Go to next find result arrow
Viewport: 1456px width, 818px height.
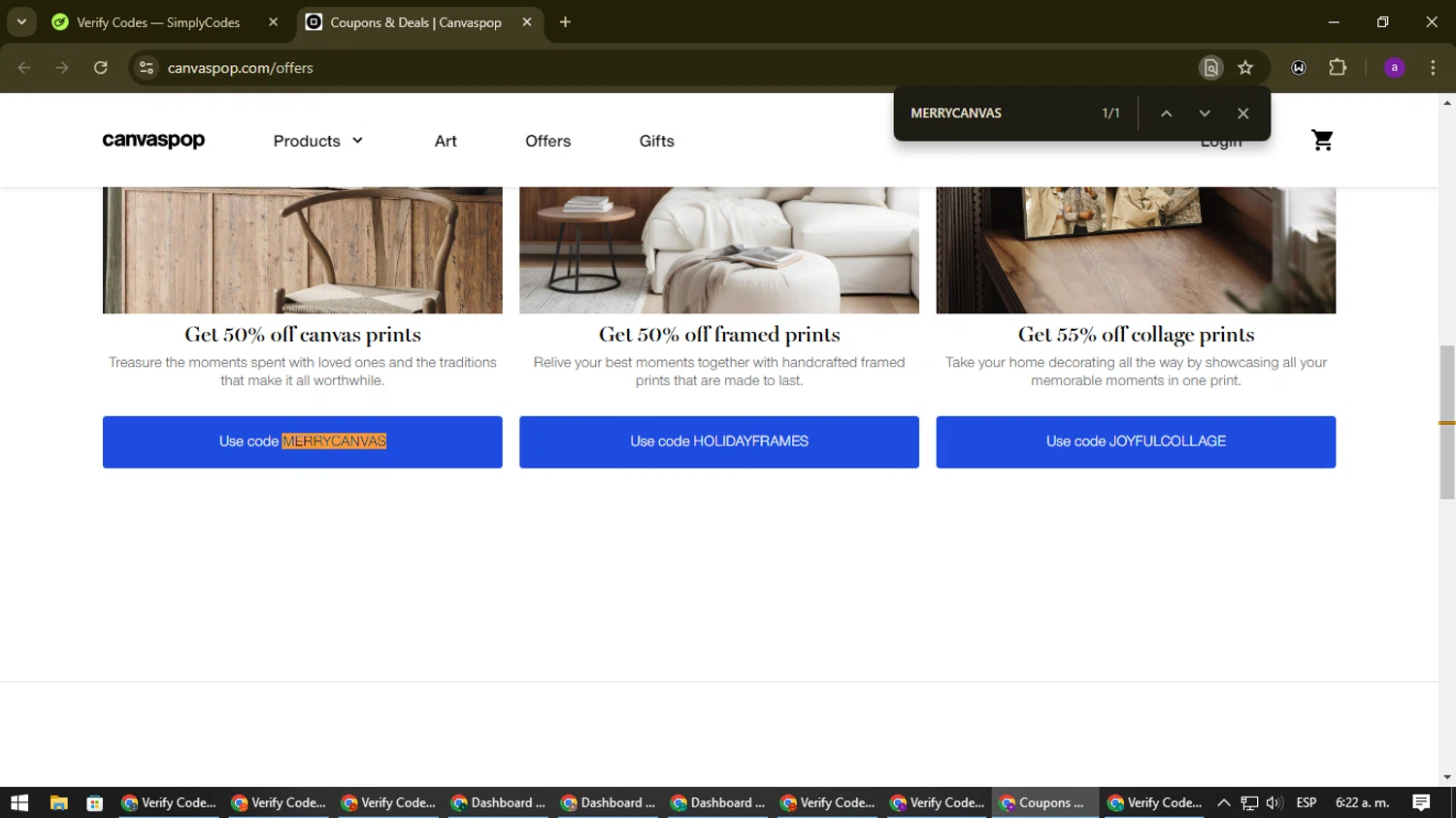tap(1205, 114)
